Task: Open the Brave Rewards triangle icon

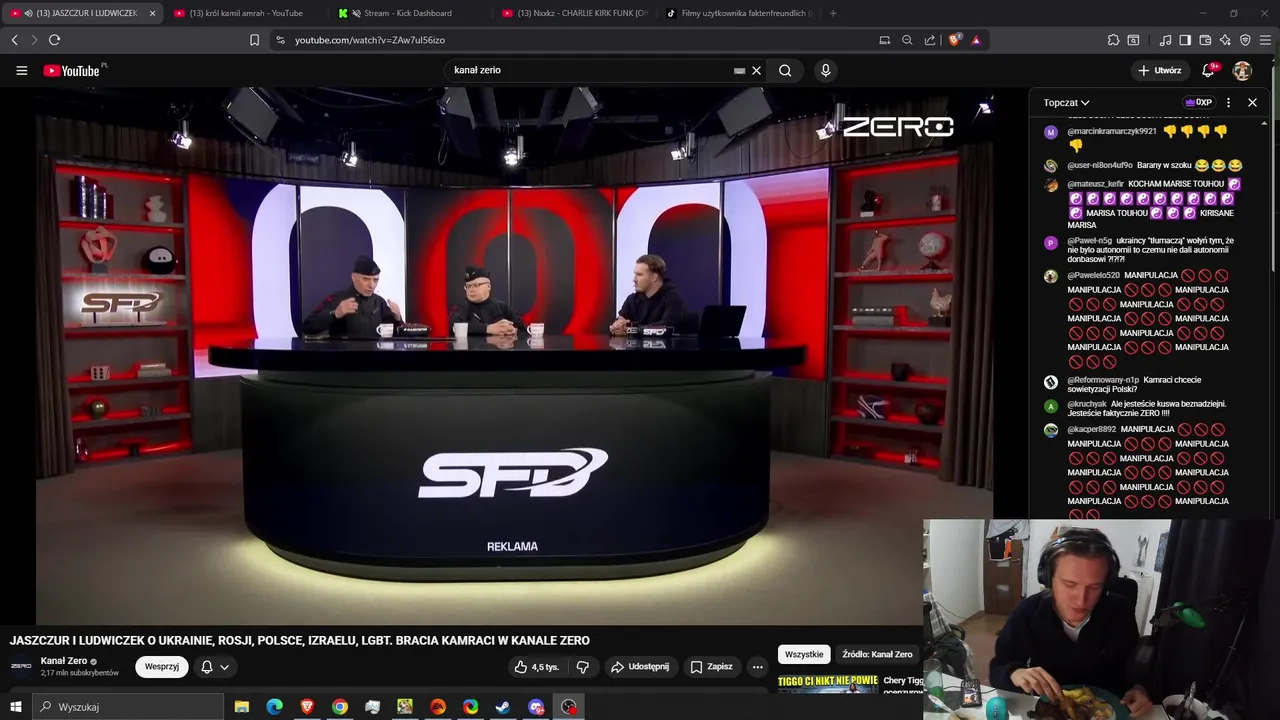Action: [976, 40]
